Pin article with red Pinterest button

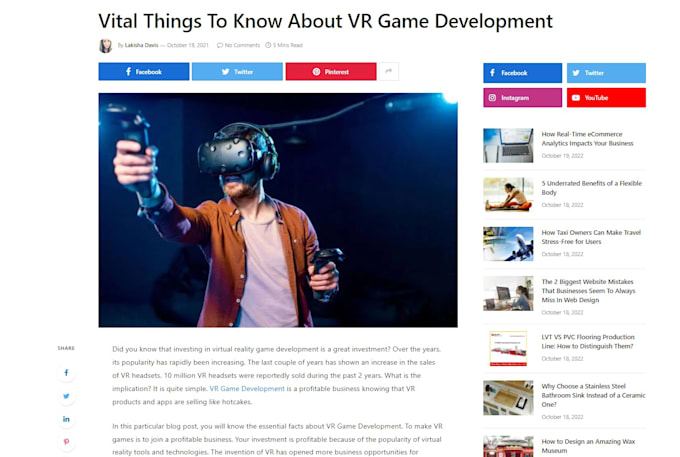[331, 72]
